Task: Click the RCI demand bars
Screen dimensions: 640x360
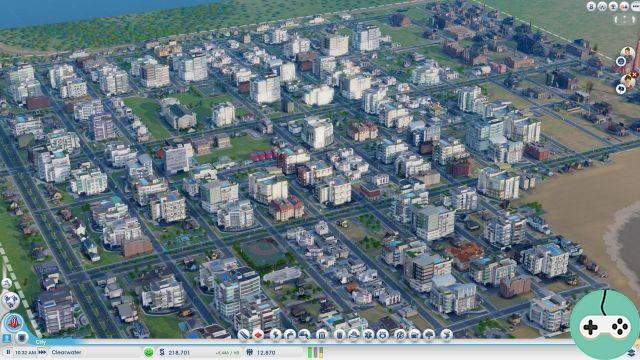Action: pos(316,352)
